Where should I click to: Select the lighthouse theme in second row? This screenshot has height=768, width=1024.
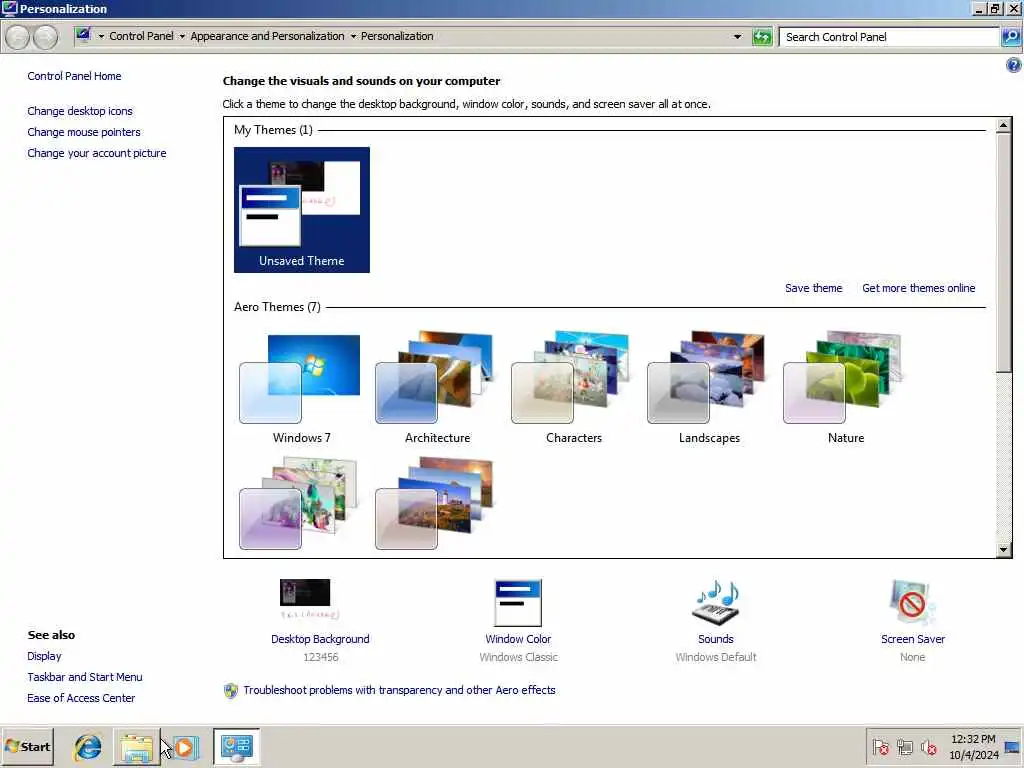tap(437, 504)
